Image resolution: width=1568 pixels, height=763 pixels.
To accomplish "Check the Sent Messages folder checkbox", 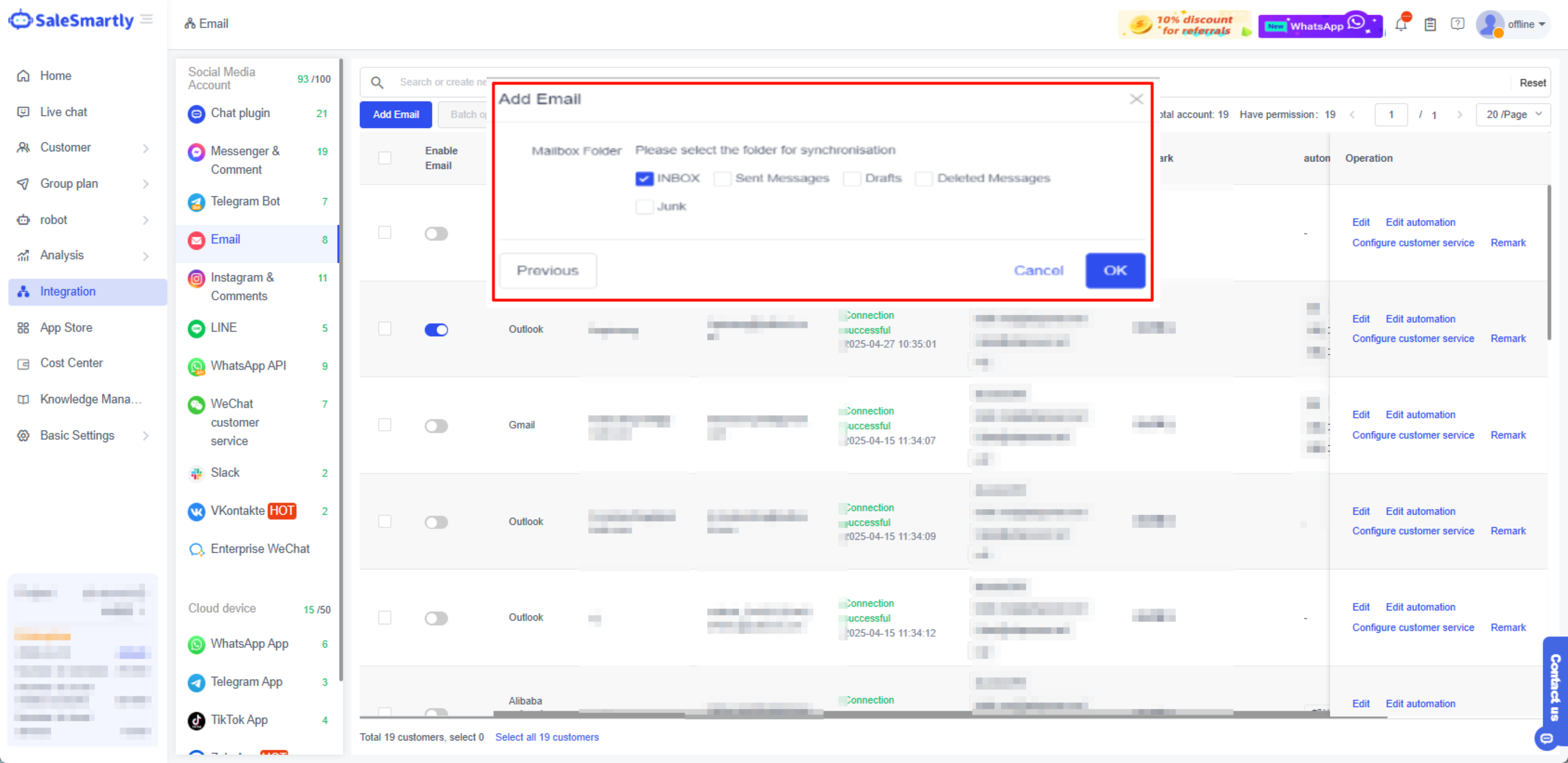I will pos(722,178).
